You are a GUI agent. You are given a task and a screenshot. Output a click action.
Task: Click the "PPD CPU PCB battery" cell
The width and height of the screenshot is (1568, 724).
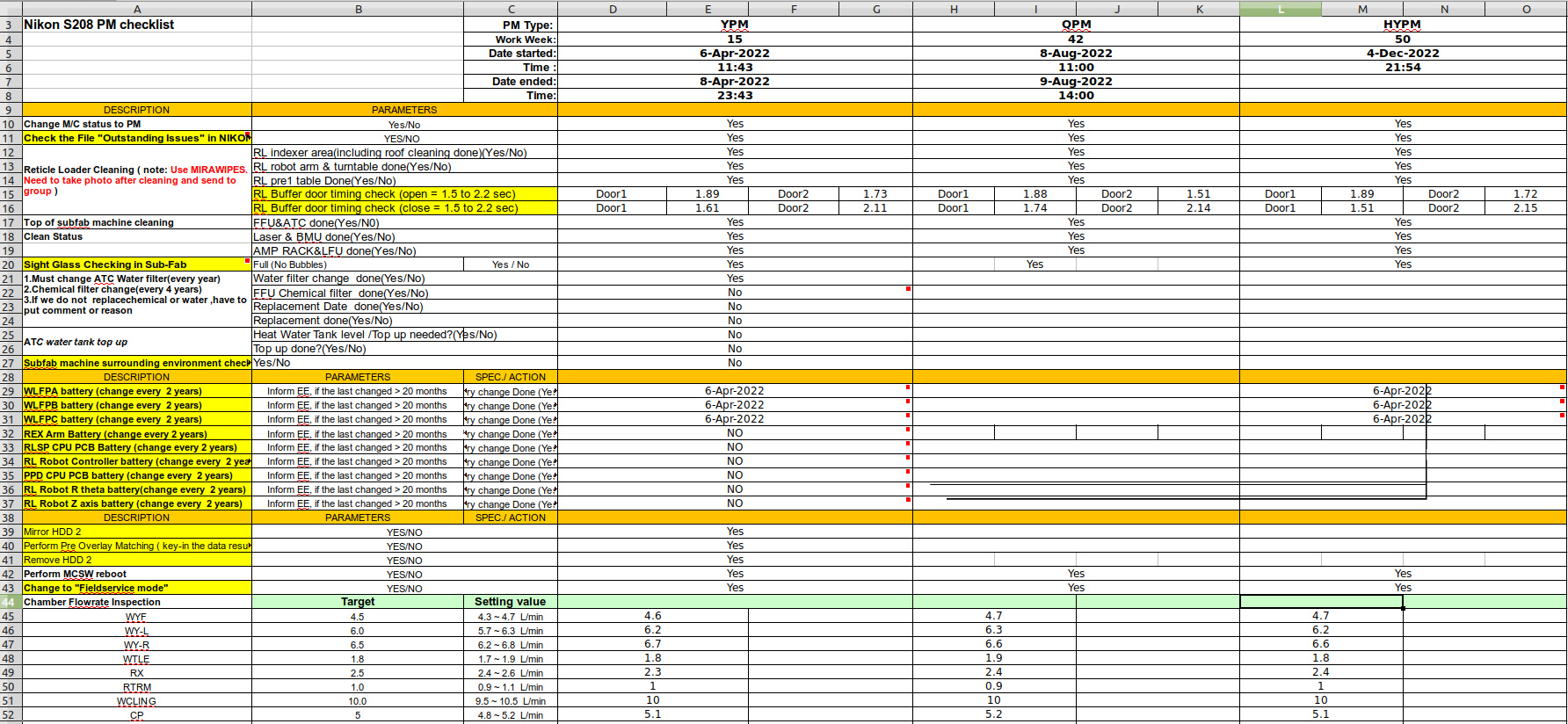(136, 475)
